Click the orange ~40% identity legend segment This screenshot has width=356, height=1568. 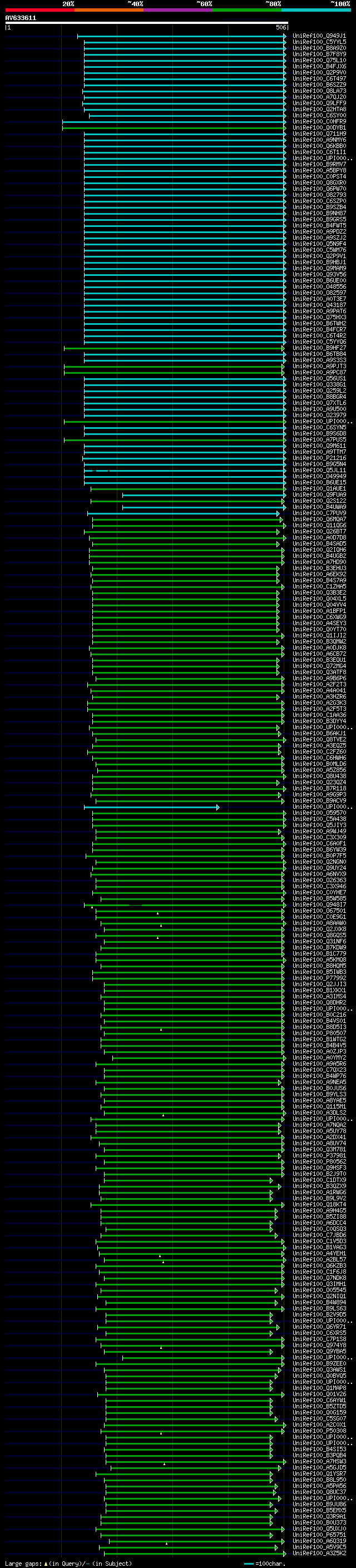[x=109, y=10]
